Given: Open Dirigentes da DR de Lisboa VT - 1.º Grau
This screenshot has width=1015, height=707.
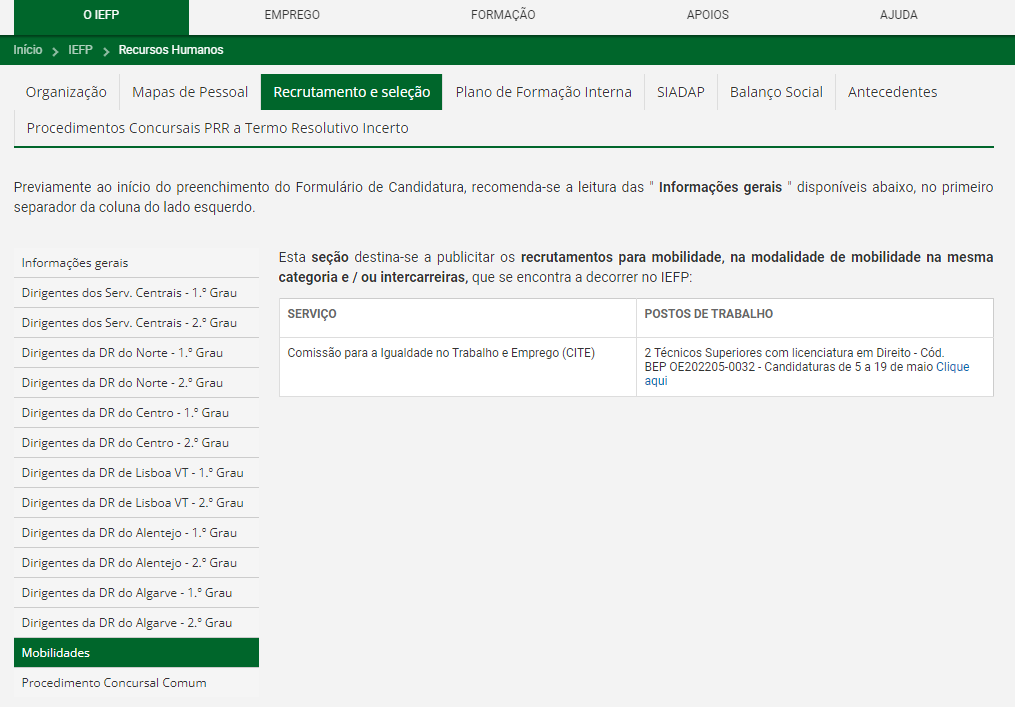Looking at the screenshot, I should [132, 473].
